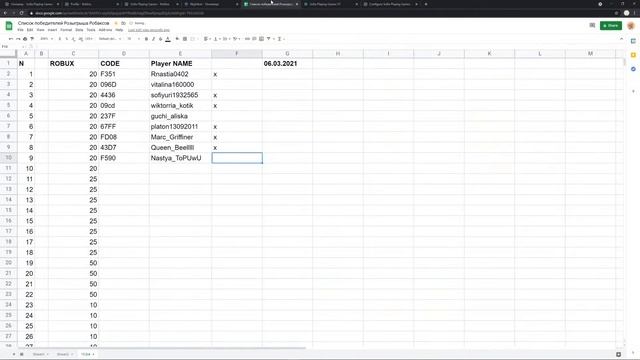
Task: Open the File menu
Action: [x=20, y=30]
